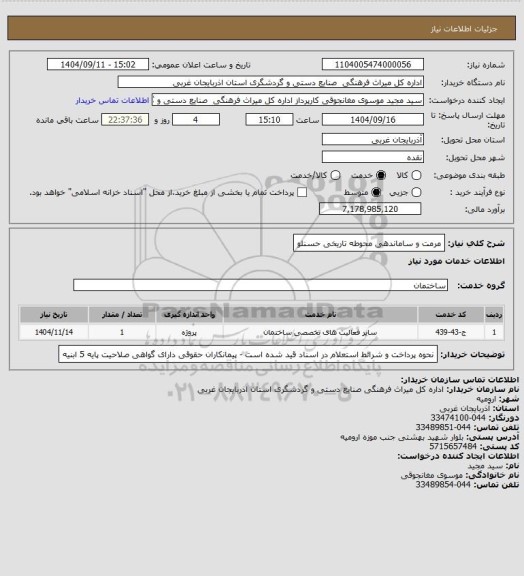This screenshot has width=524, height=576.
Task: Click financial estimate field 7,178,985,120
Action: click(370, 209)
